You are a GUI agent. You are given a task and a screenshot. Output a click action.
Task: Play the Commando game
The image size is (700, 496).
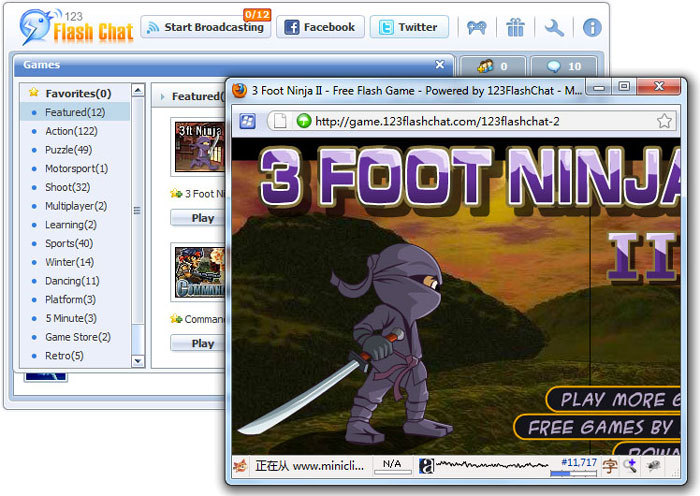(198, 343)
